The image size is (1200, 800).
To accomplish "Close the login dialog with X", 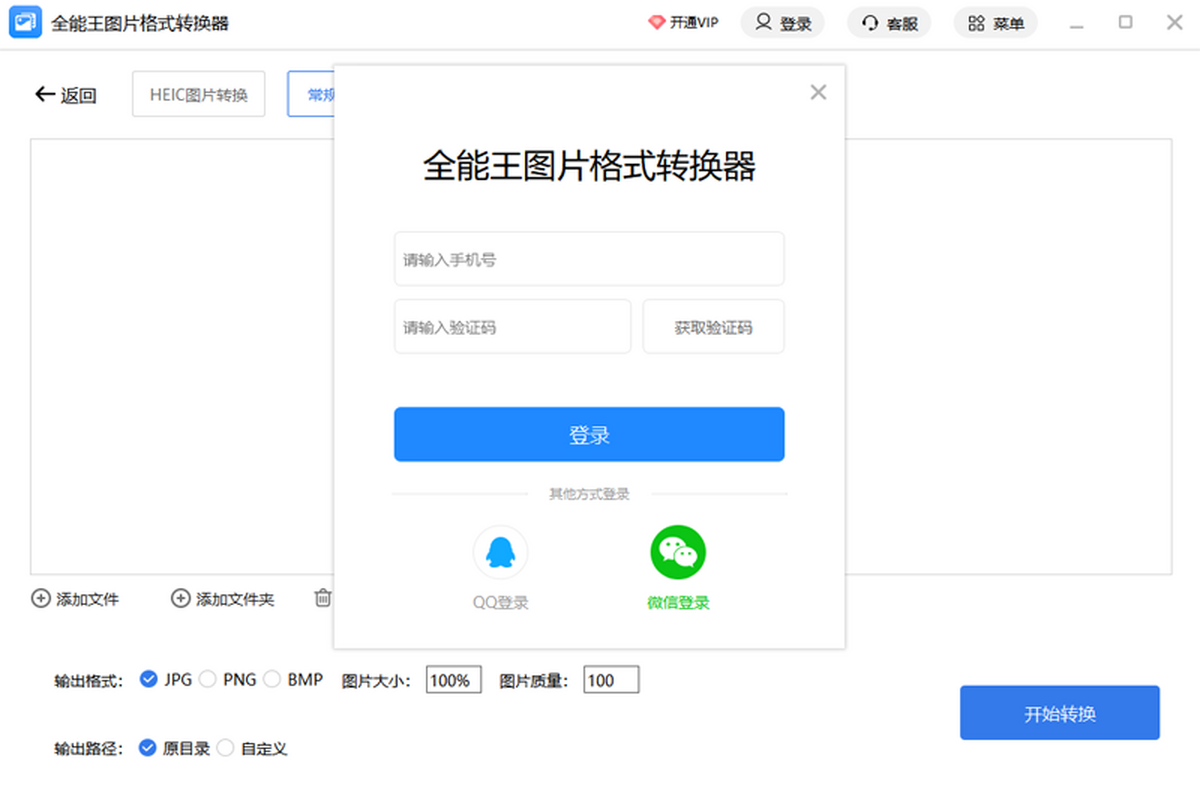I will point(818,93).
